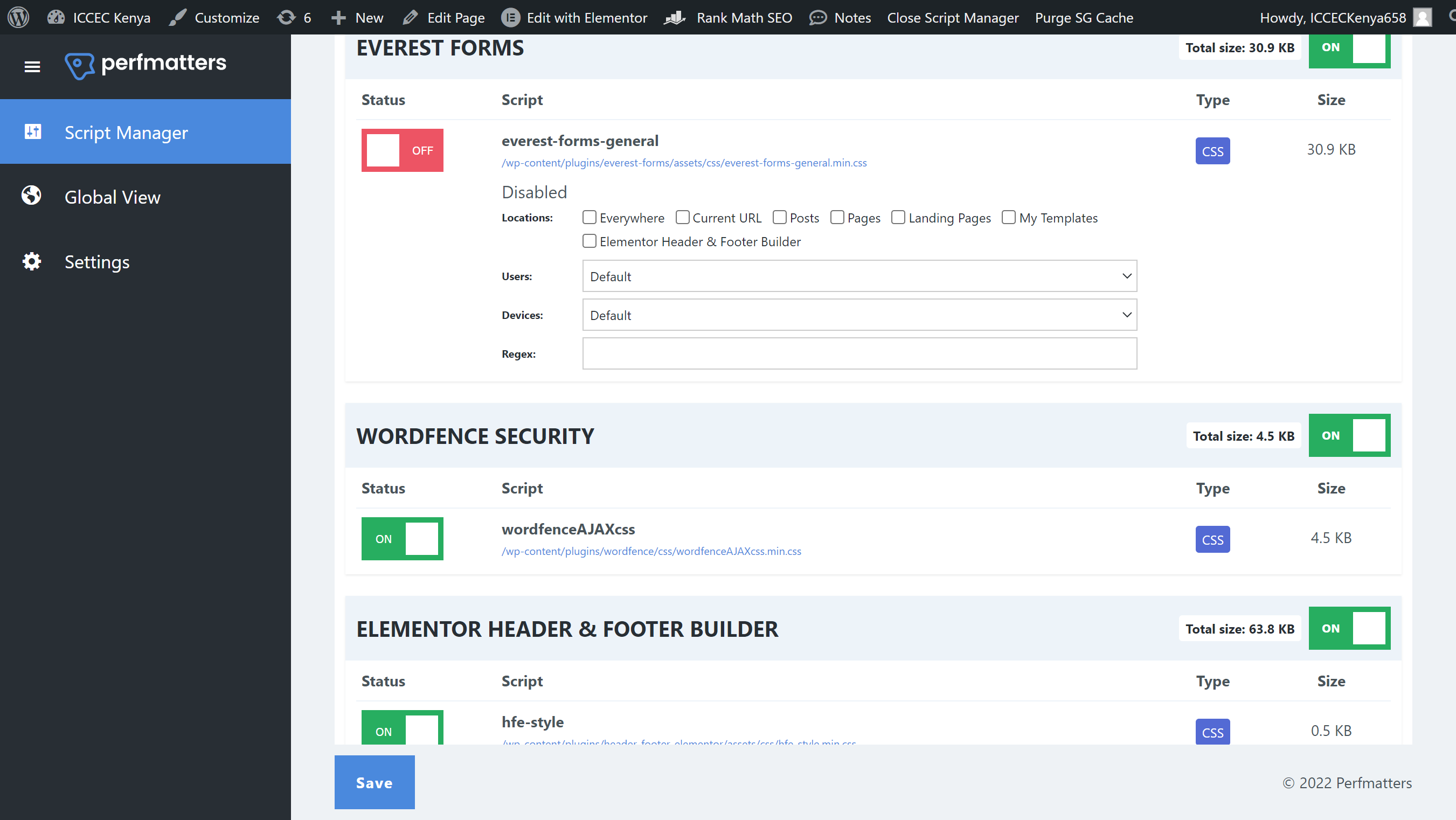The width and height of the screenshot is (1456, 820).
Task: Click CSS badge for wordfenceAJAXcss
Action: coord(1212,539)
